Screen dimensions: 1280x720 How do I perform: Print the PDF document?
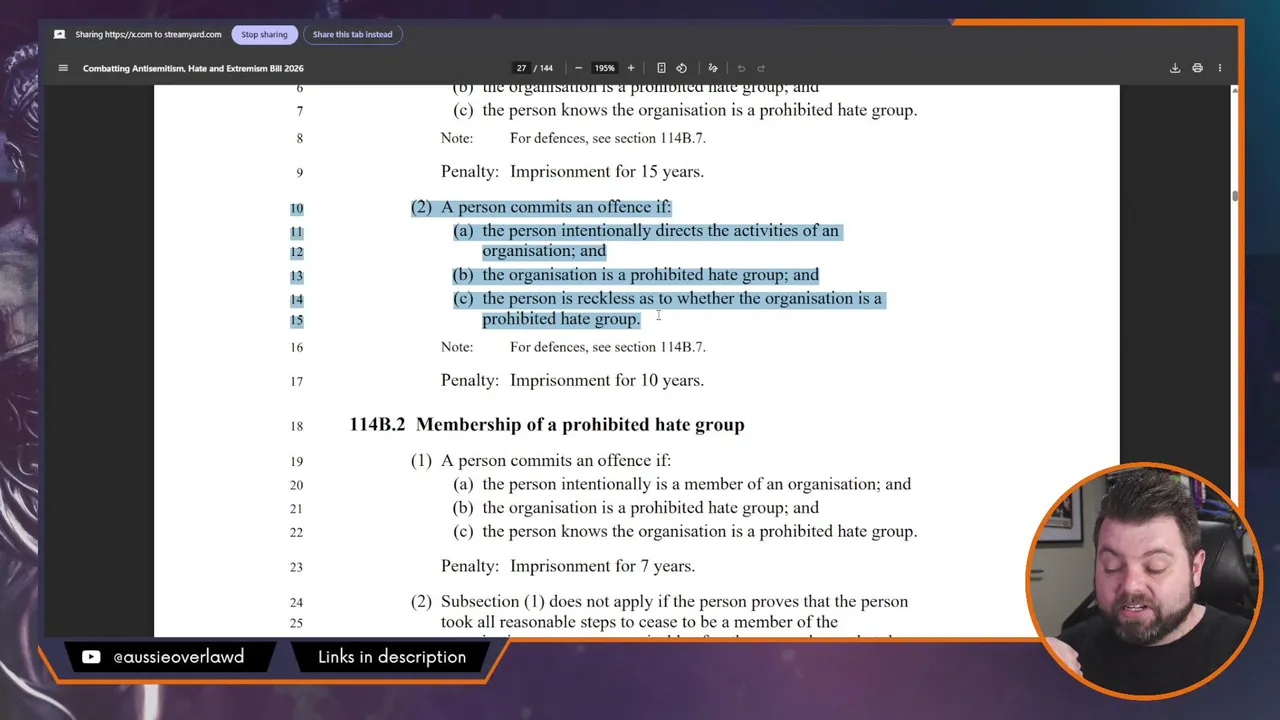tap(1197, 68)
